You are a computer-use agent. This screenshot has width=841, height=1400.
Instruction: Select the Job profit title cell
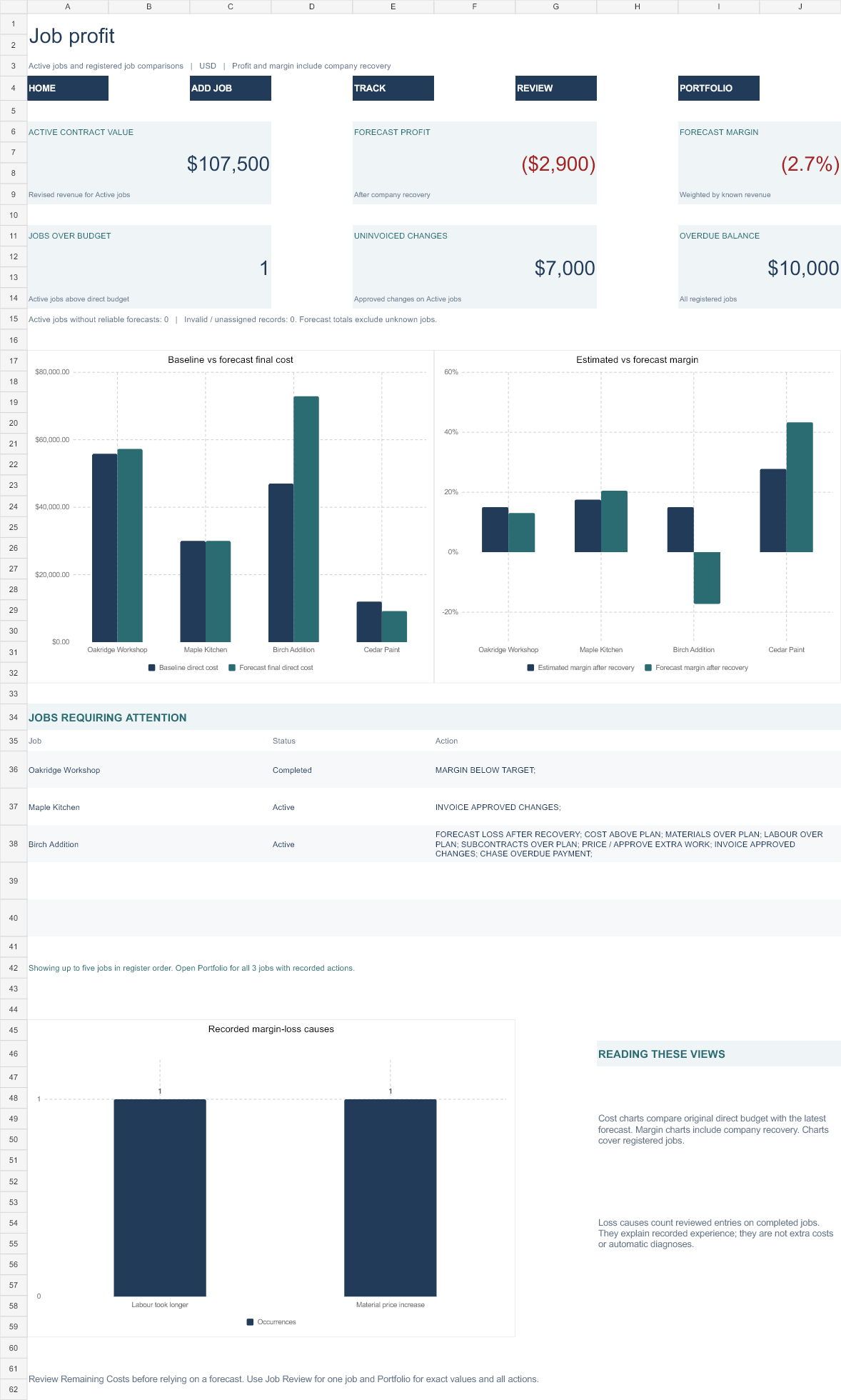pyautogui.click(x=71, y=36)
